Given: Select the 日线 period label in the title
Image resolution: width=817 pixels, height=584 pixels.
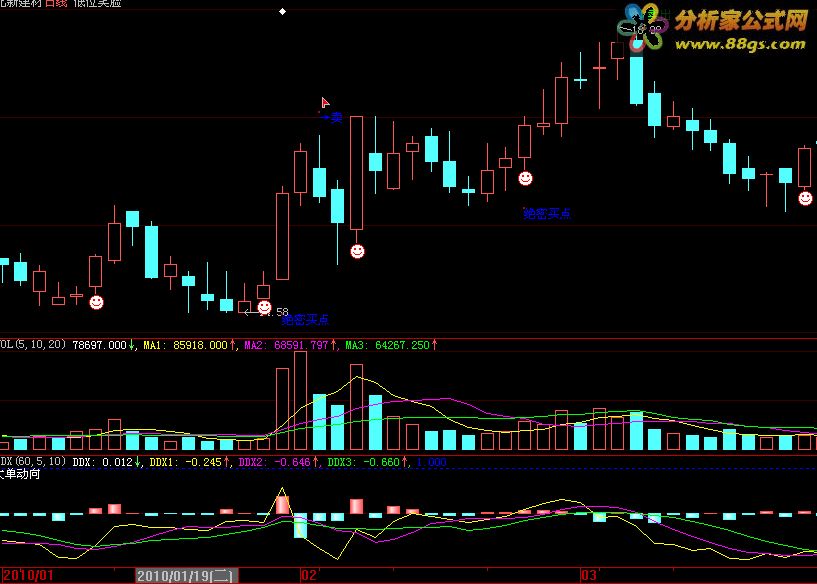Looking at the screenshot, I should [x=56, y=3].
